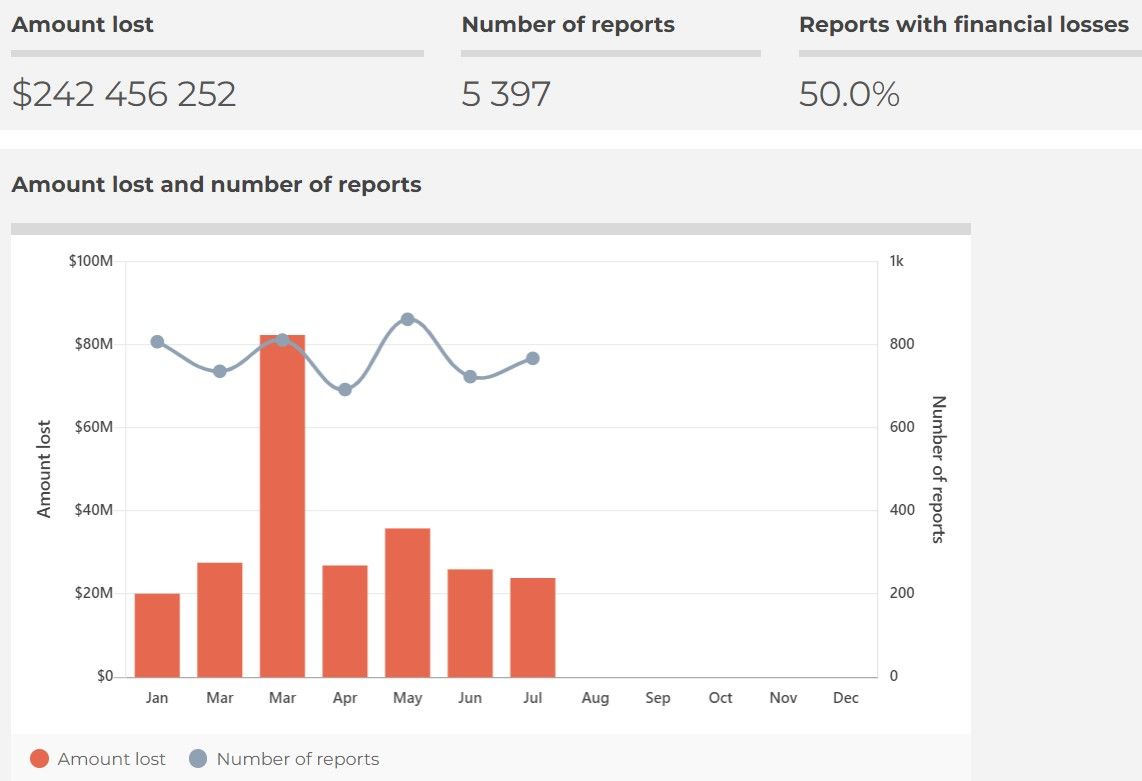Select the April amount lost bar
1142x781 pixels.
click(345, 621)
